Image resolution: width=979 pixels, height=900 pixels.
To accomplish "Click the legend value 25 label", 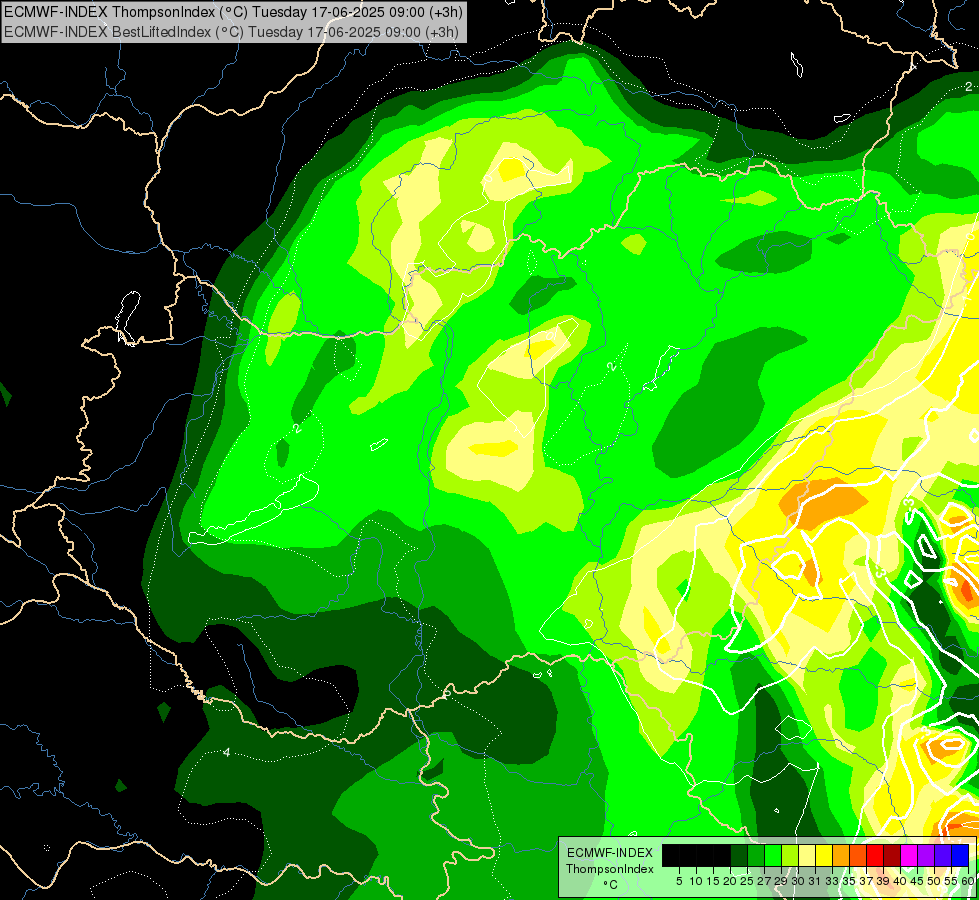I will pyautogui.click(x=747, y=881).
